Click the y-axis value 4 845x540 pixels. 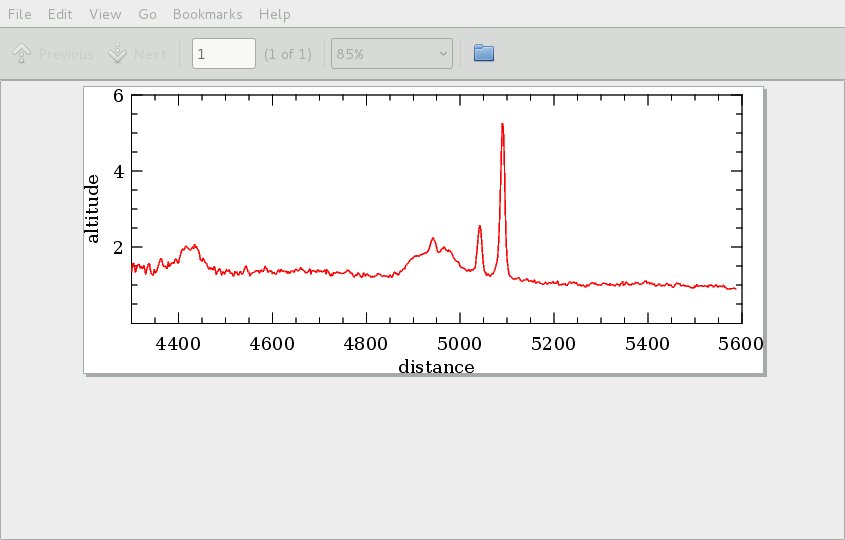[119, 172]
